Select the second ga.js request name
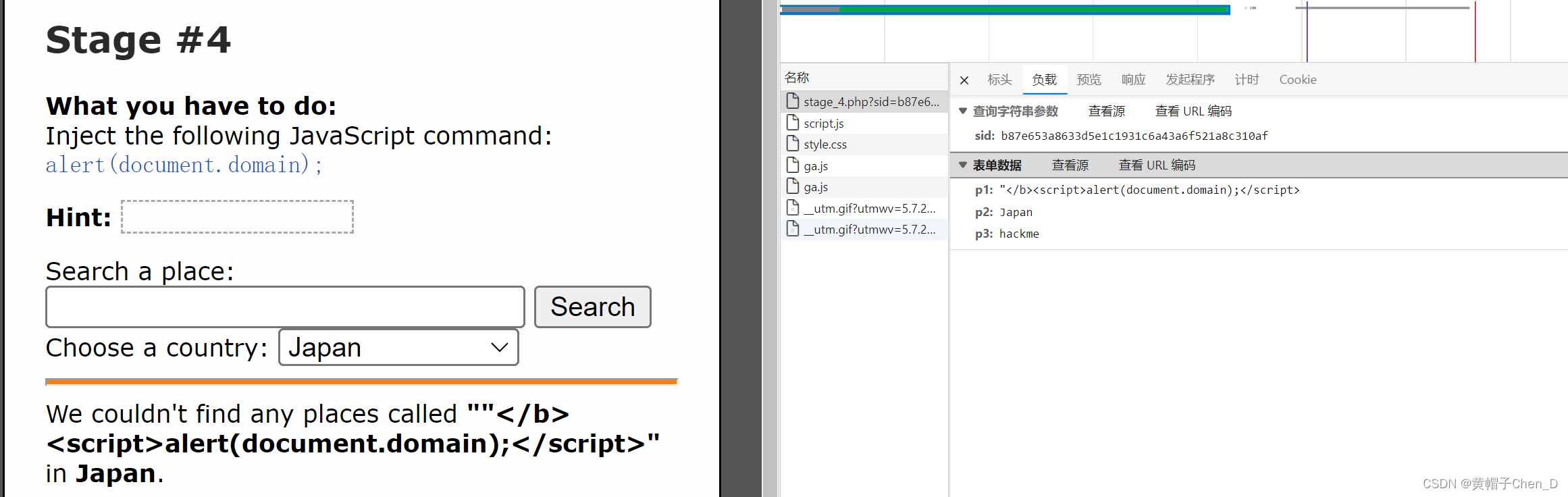Screen dimensions: 1568x497 [x=816, y=187]
